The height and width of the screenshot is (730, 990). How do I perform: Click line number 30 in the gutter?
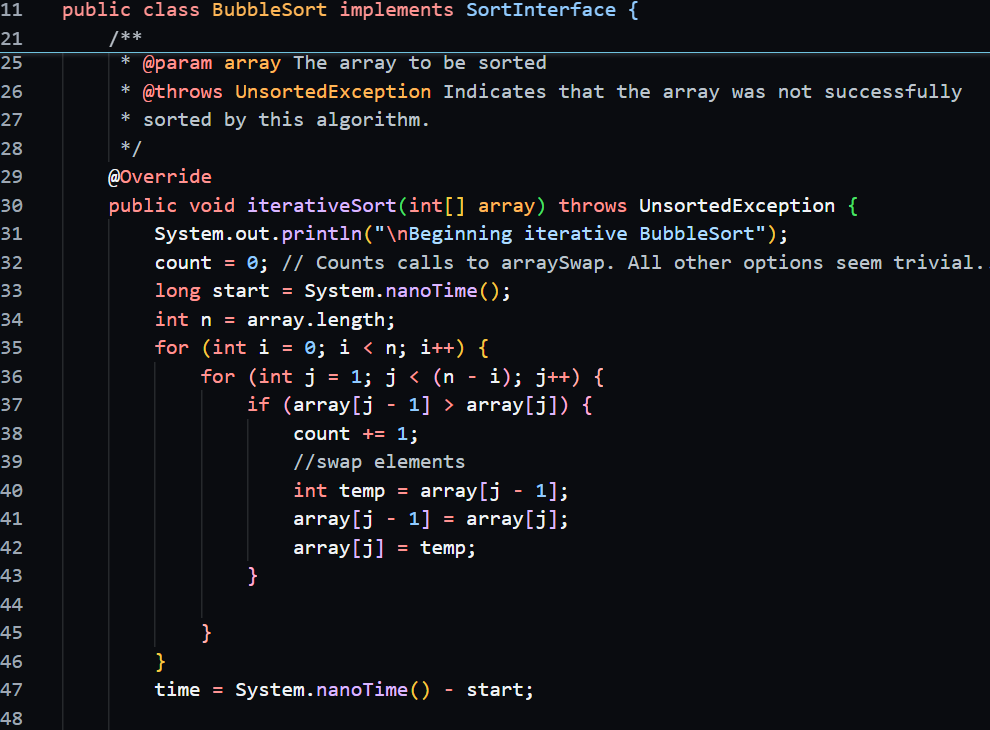click(x=12, y=206)
